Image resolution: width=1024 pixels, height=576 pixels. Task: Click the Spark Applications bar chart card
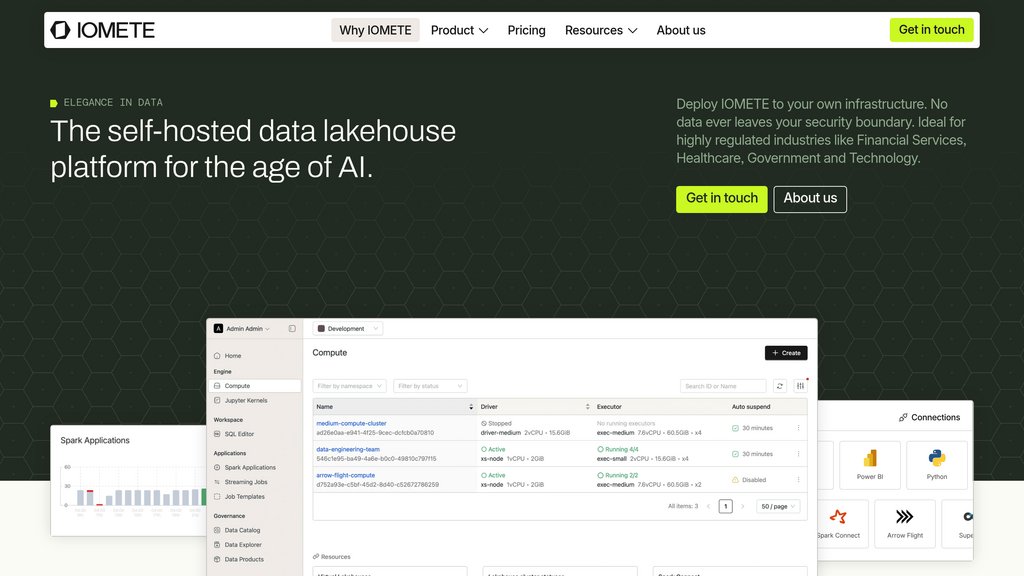(x=129, y=481)
